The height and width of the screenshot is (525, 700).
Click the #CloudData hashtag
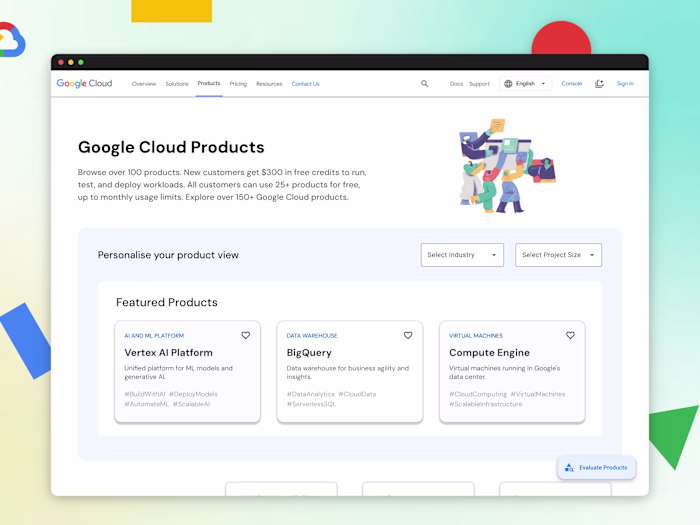click(357, 394)
